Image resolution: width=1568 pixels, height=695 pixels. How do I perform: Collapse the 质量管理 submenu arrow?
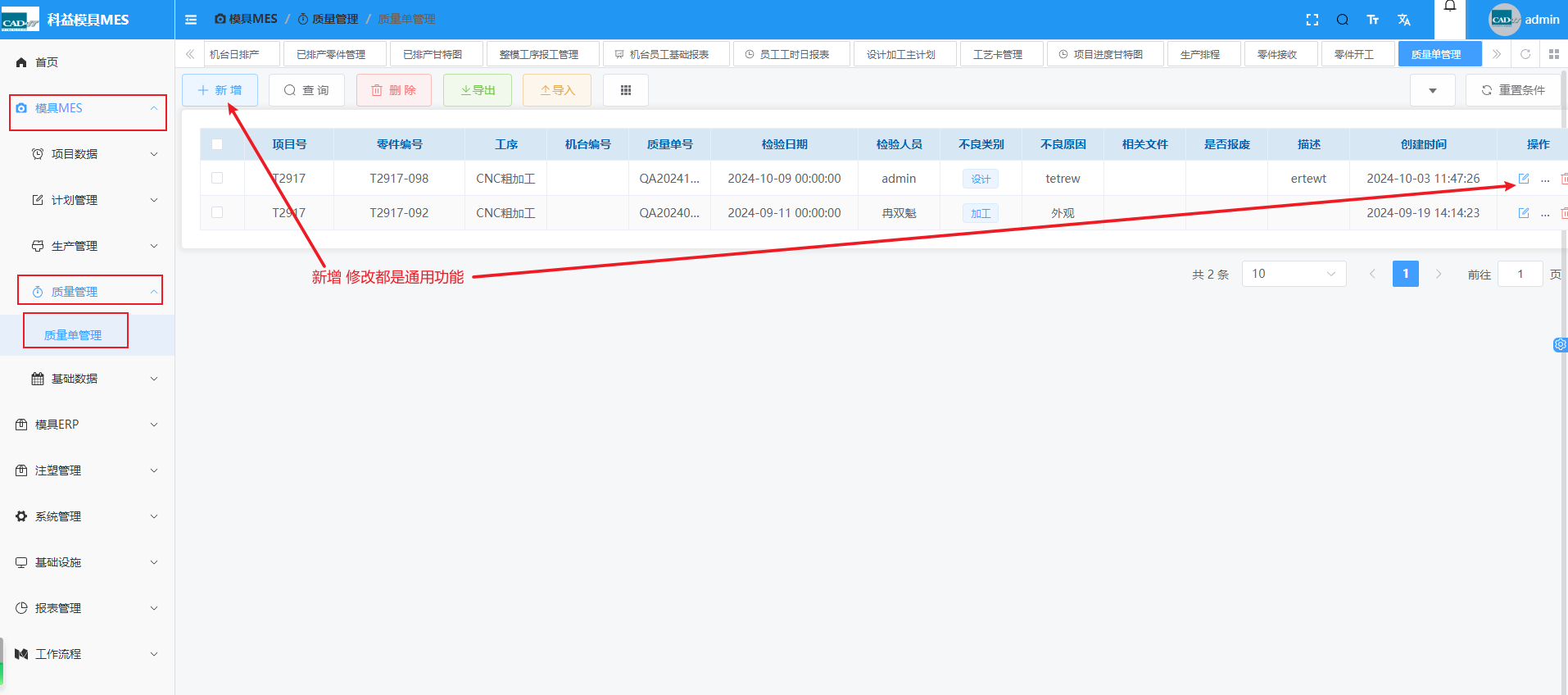tap(153, 292)
